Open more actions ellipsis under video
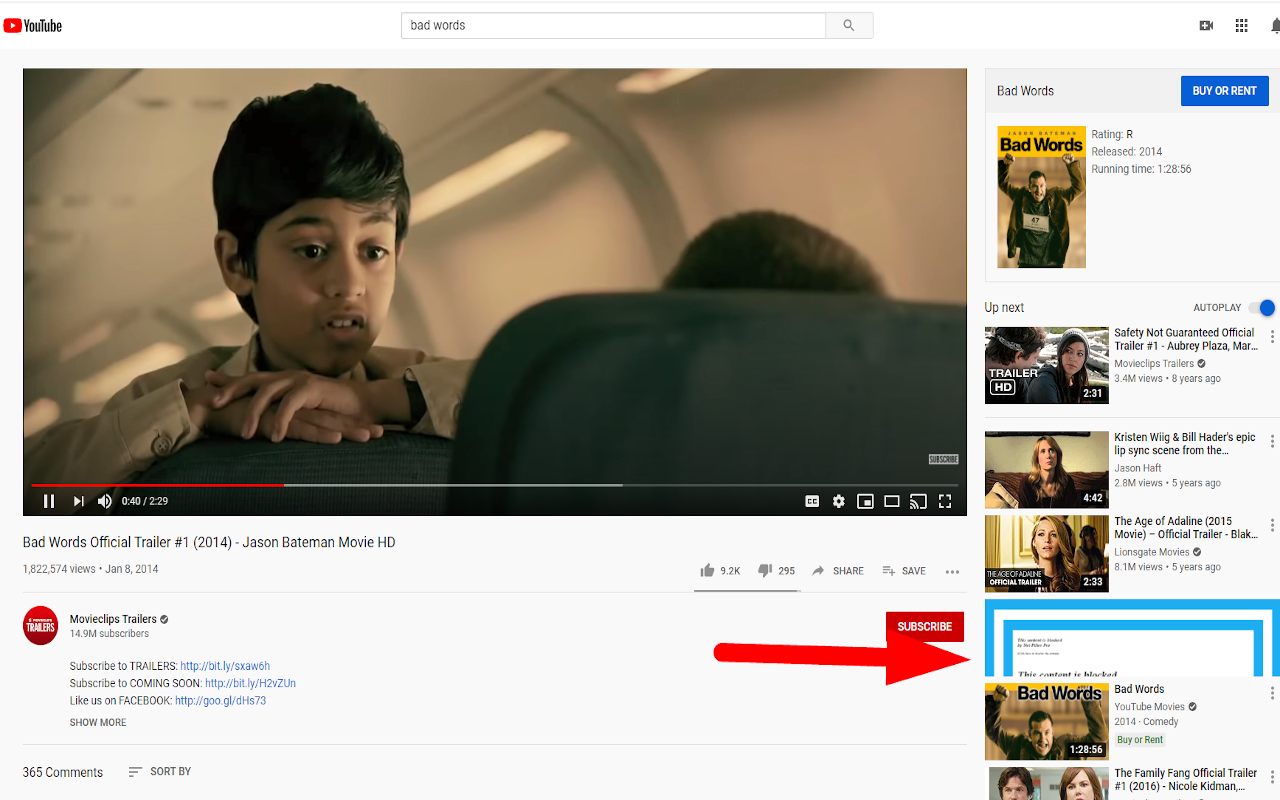 (952, 572)
